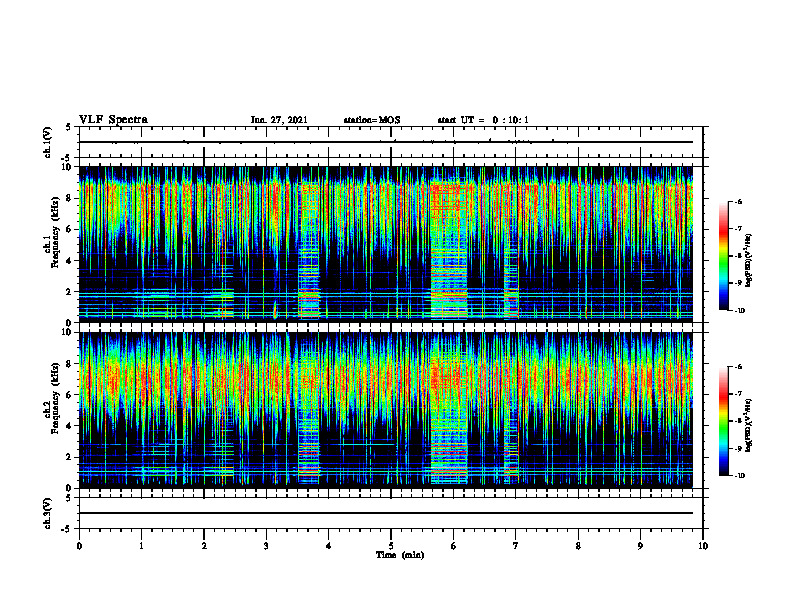Click time axis tick label "2"
This screenshot has height=612, width=792.
coord(204,546)
